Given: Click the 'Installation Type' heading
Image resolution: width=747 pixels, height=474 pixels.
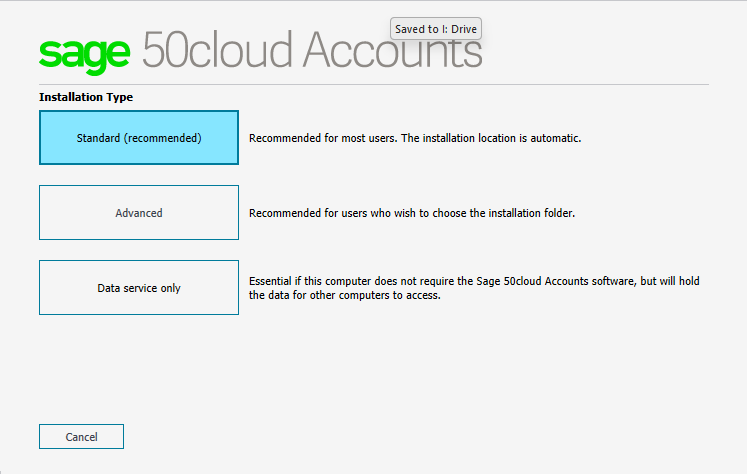Looking at the screenshot, I should (86, 97).
